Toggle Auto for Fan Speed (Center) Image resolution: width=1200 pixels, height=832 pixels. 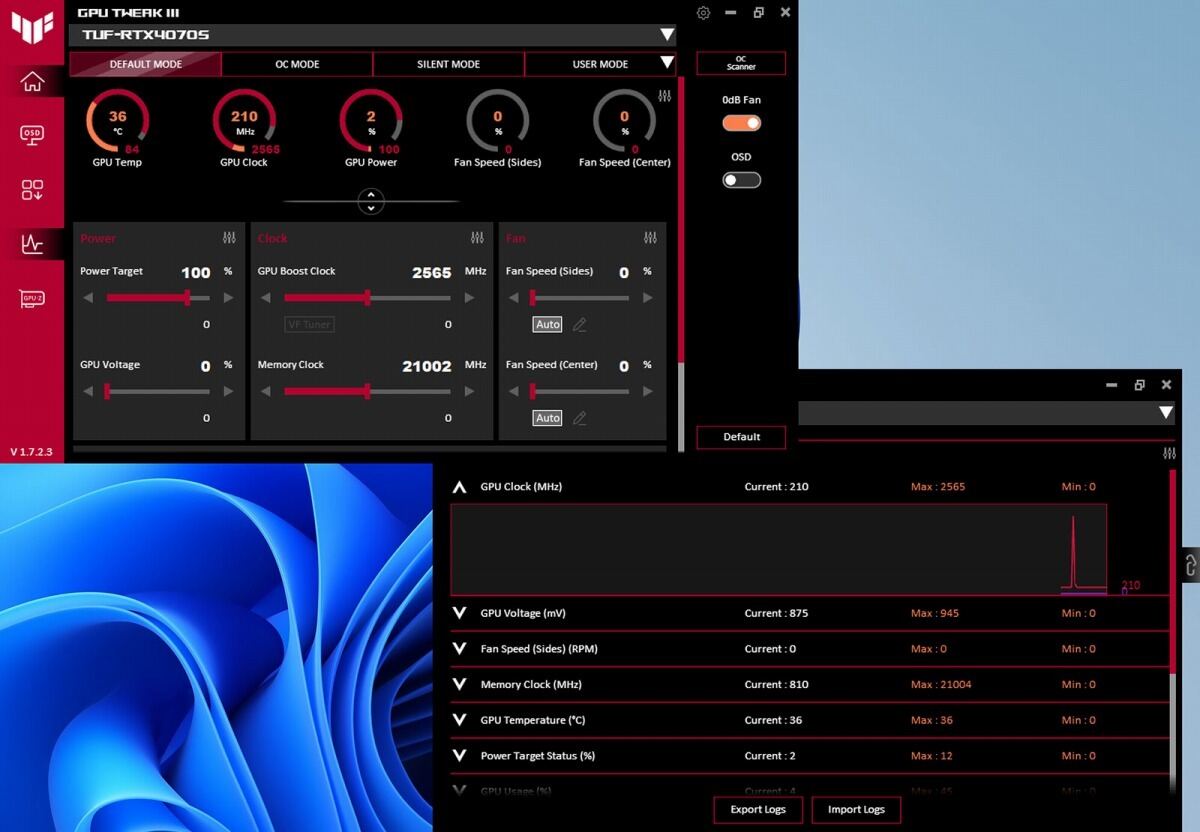[x=548, y=418]
